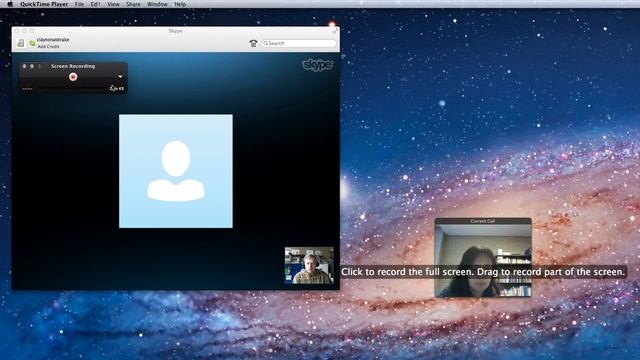Click the Current Call window title bar
Screen dimensions: 640x360
coord(483,221)
